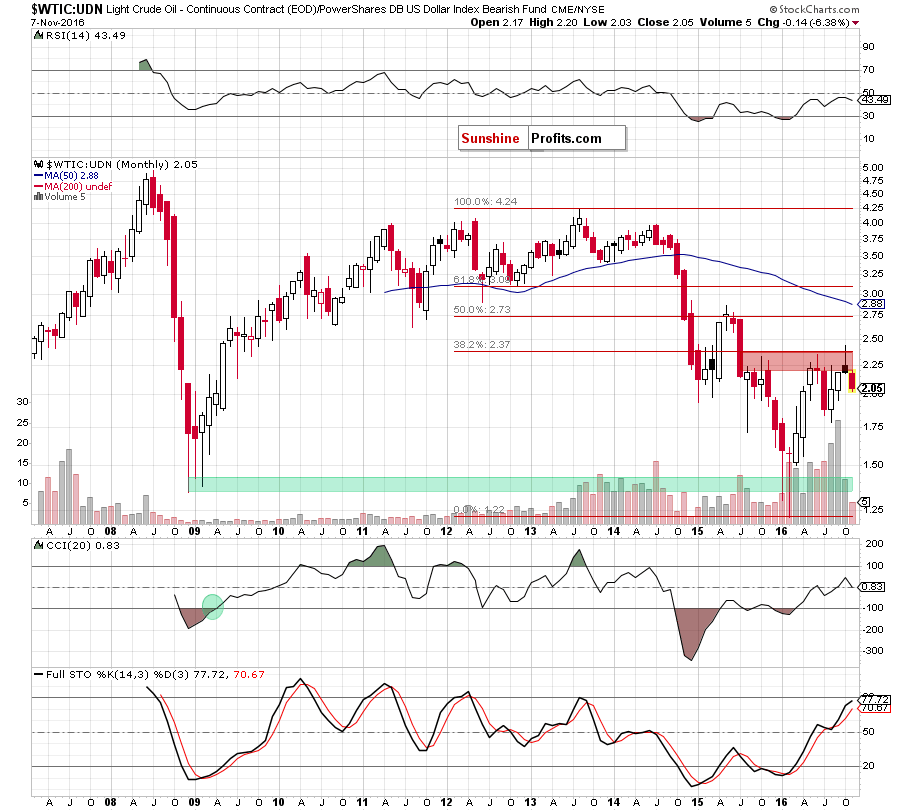Click the stochastic %K value tag 77.72
The image size is (900, 811).
click(x=876, y=699)
